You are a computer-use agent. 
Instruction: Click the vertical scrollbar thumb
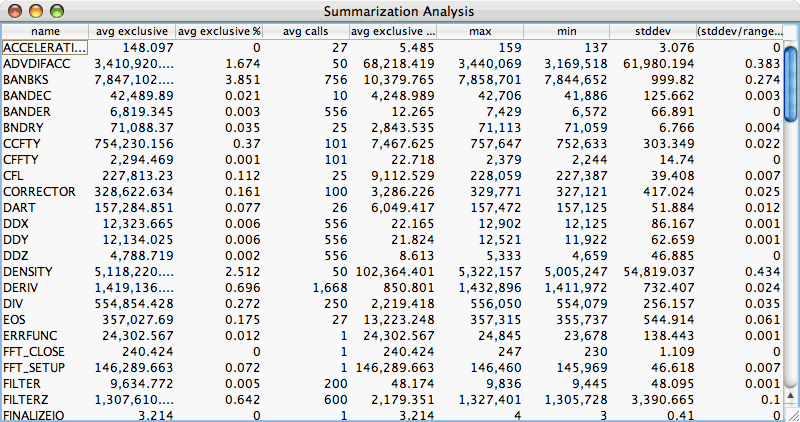pos(790,84)
